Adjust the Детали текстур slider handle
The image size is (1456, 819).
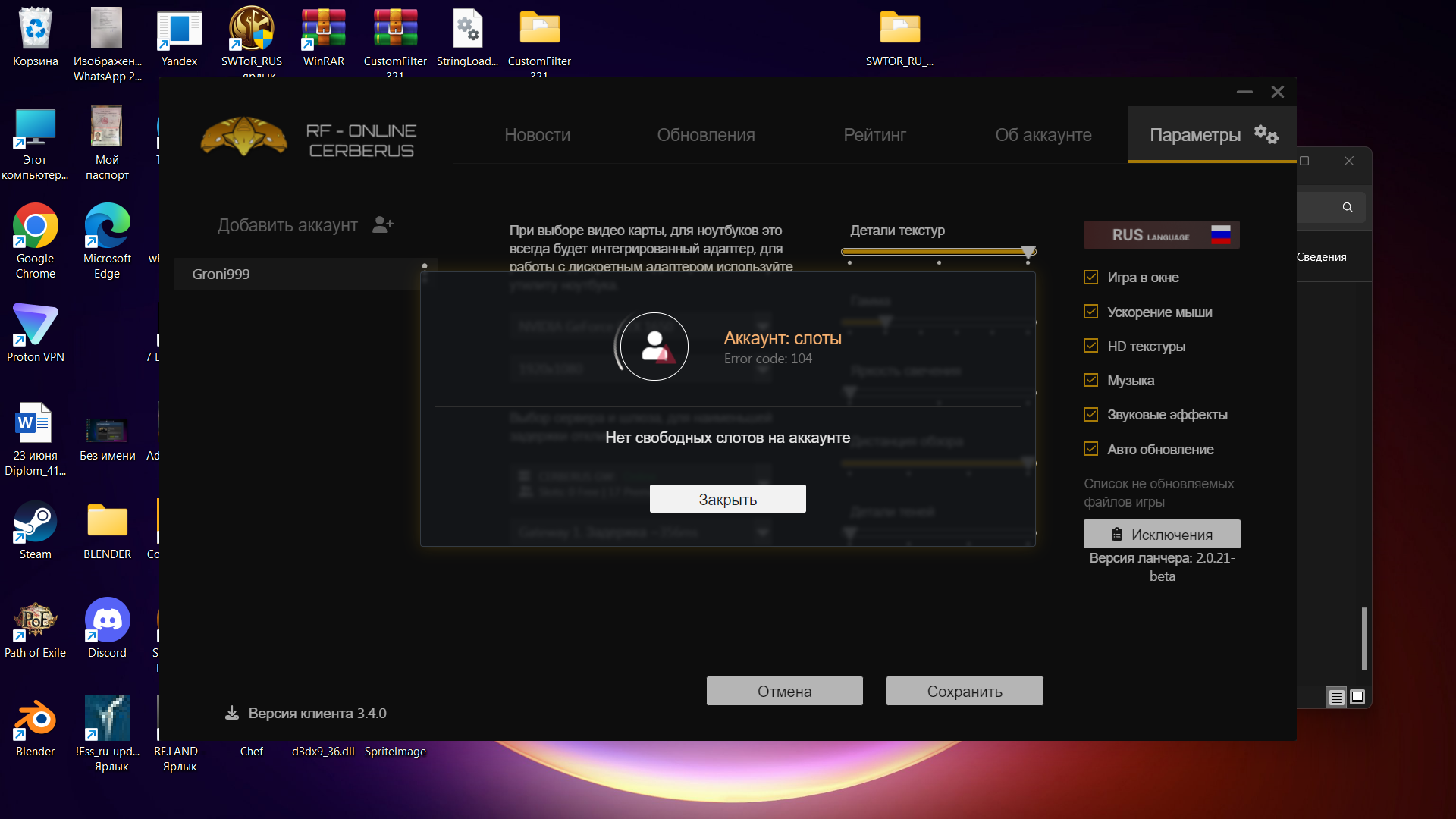pos(1028,253)
